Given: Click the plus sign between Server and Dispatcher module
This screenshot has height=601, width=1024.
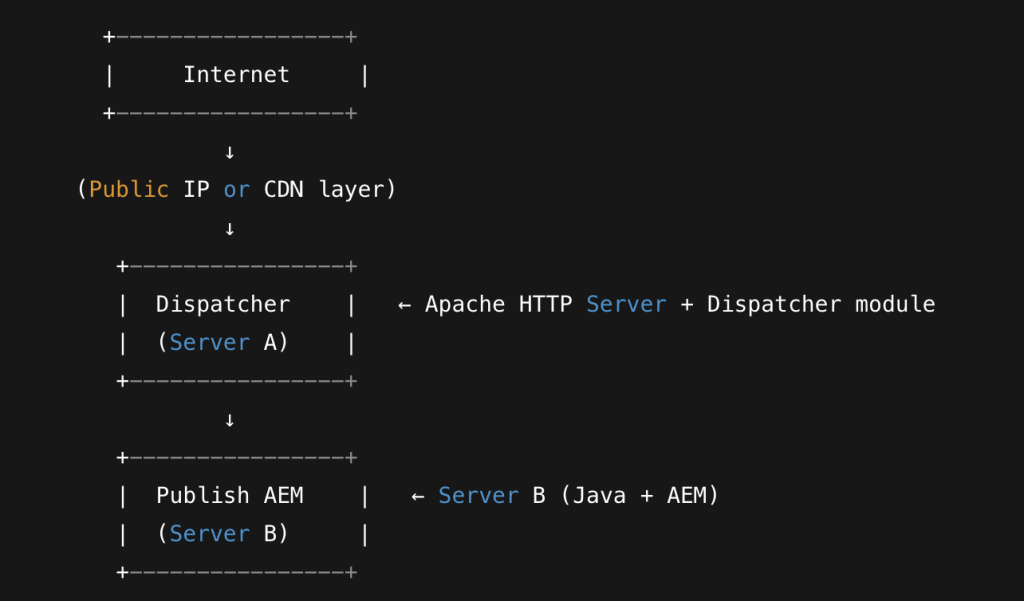Looking at the screenshot, I should tap(686, 304).
